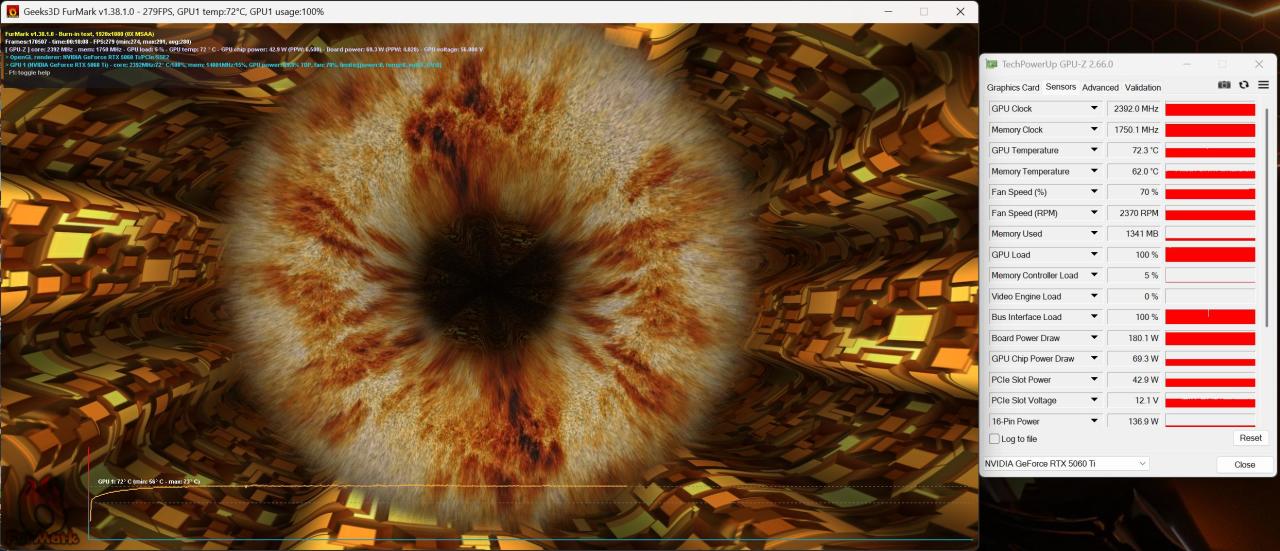Open the GPU Clock sensor dropdown

(1094, 109)
